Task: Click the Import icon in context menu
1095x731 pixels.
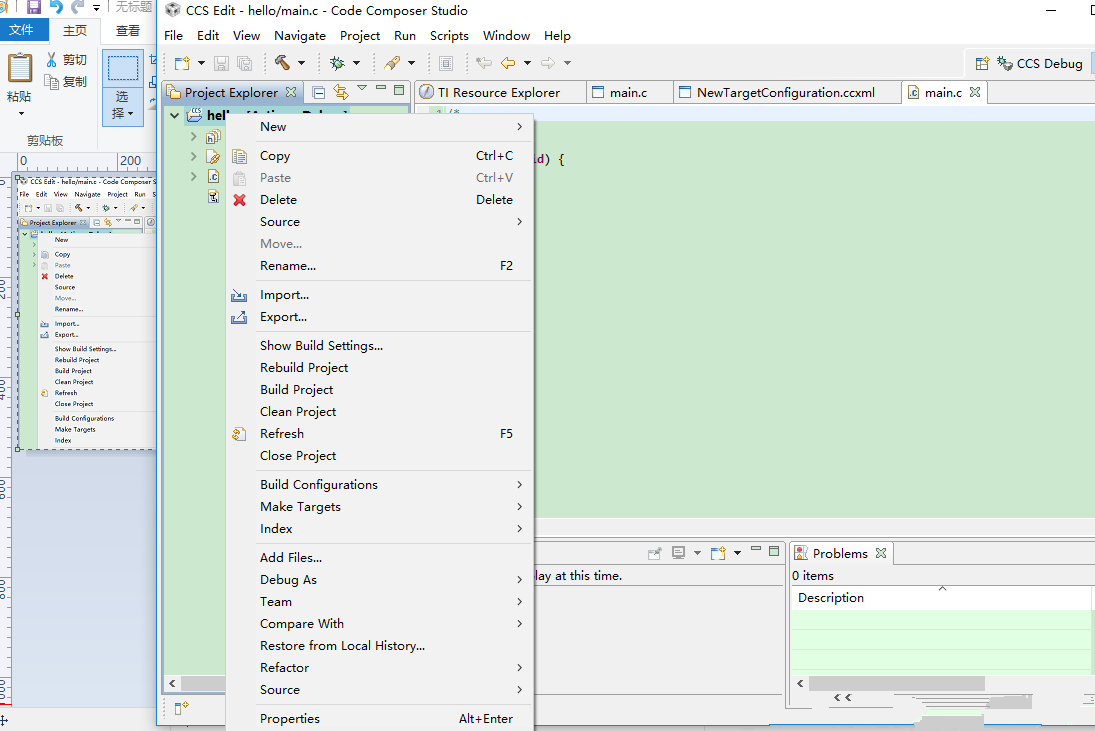Action: coord(239,295)
